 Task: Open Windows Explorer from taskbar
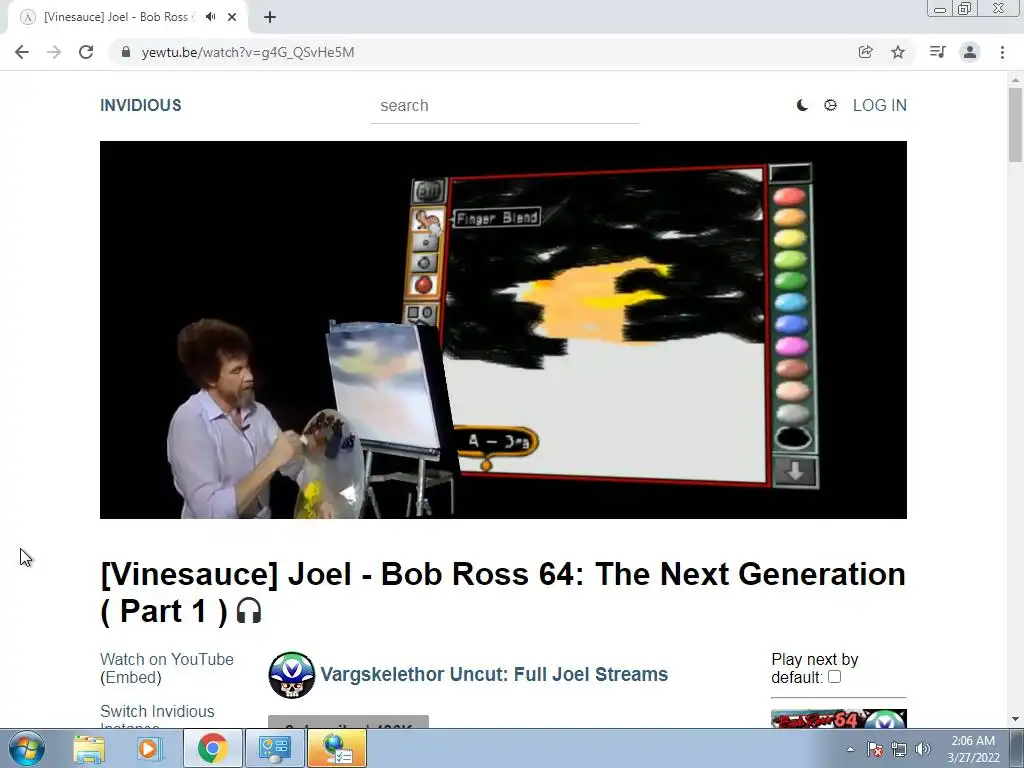(89, 748)
